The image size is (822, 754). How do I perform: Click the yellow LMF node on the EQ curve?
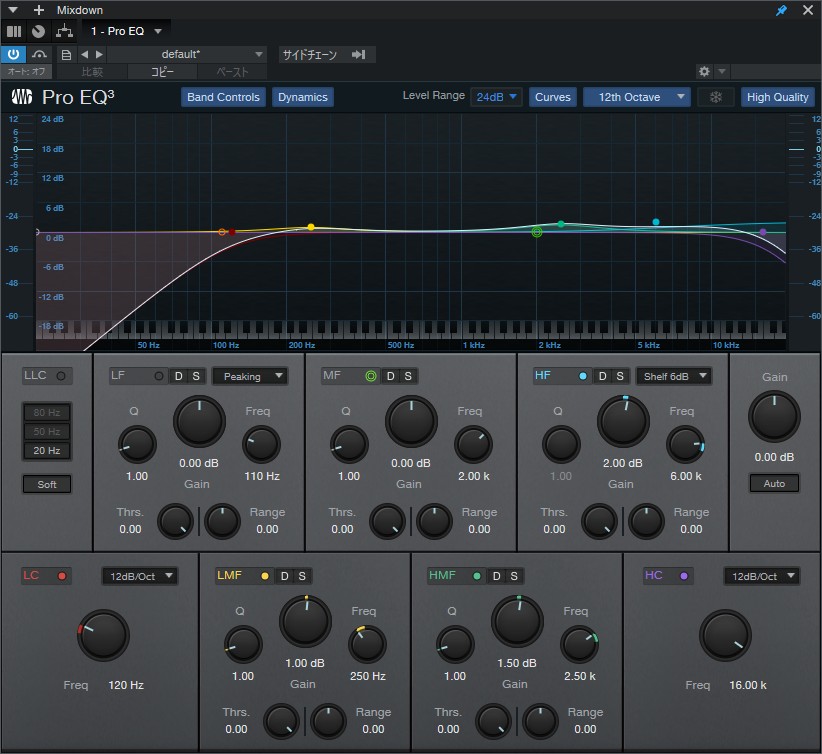pos(310,228)
